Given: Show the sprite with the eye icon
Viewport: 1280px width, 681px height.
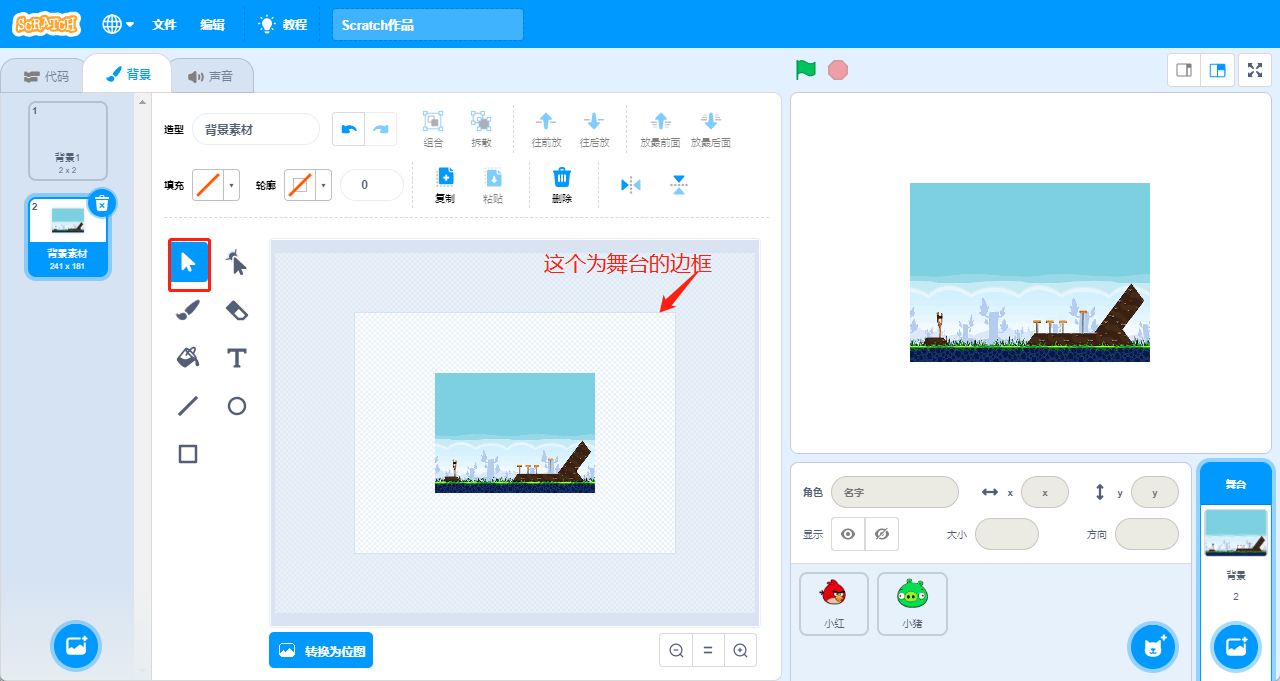Looking at the screenshot, I should [848, 534].
